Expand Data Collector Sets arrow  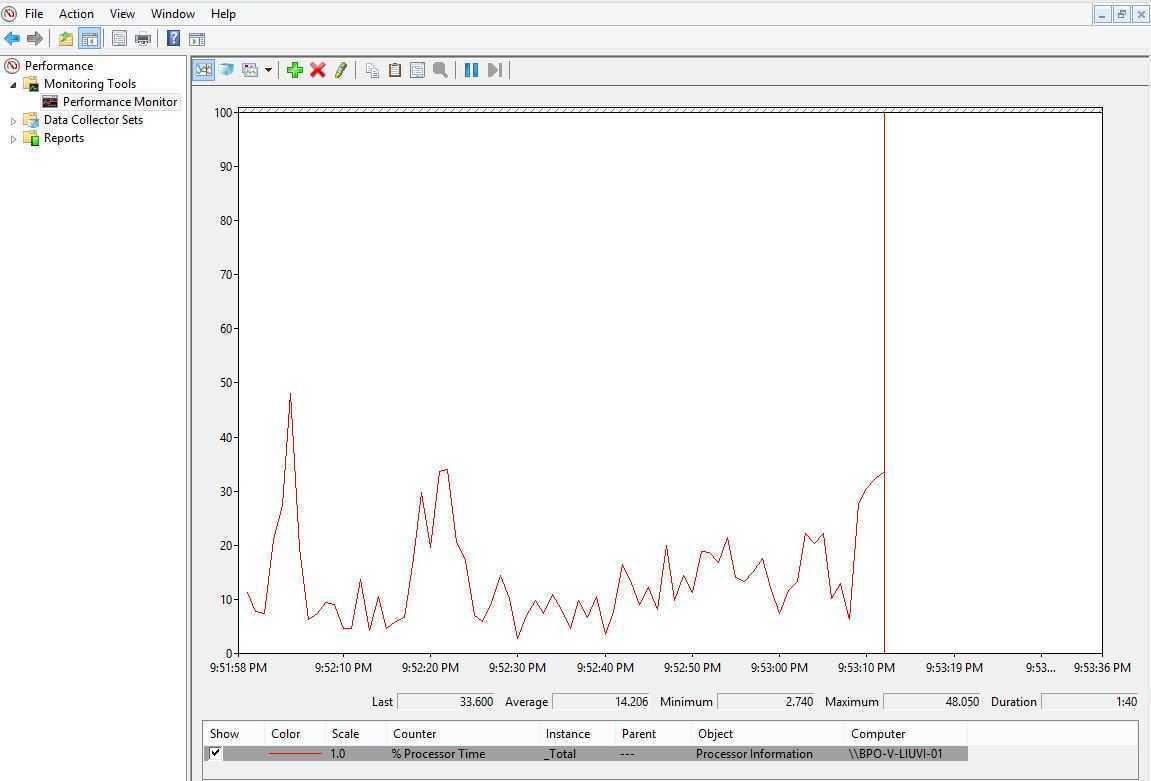click(13, 120)
